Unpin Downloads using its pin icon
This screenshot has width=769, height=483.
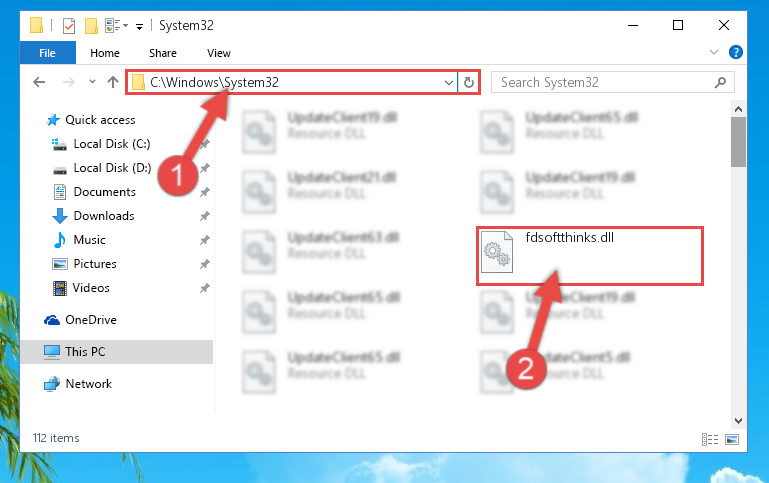(x=205, y=216)
